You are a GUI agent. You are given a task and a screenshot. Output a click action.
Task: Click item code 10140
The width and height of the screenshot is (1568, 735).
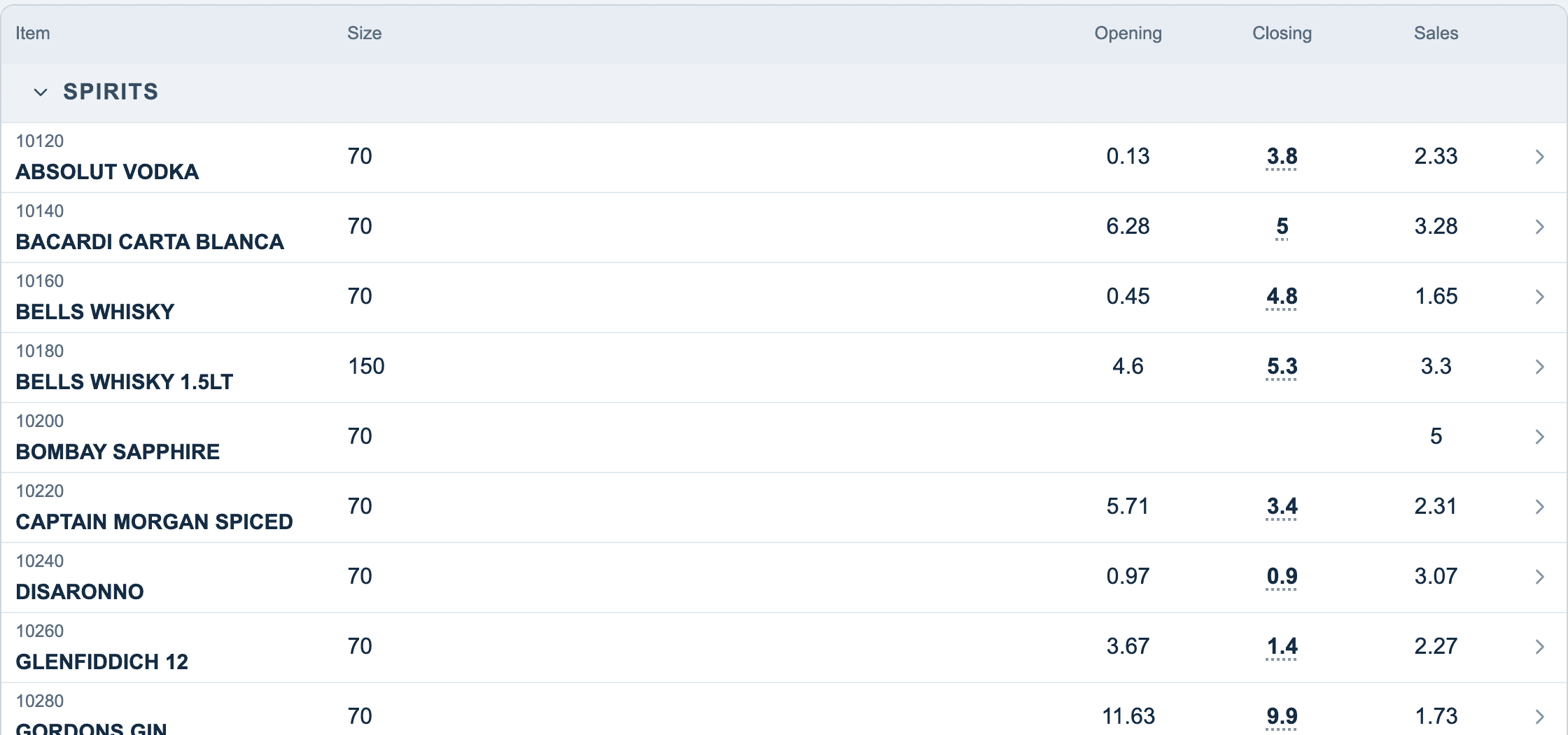tap(40, 211)
